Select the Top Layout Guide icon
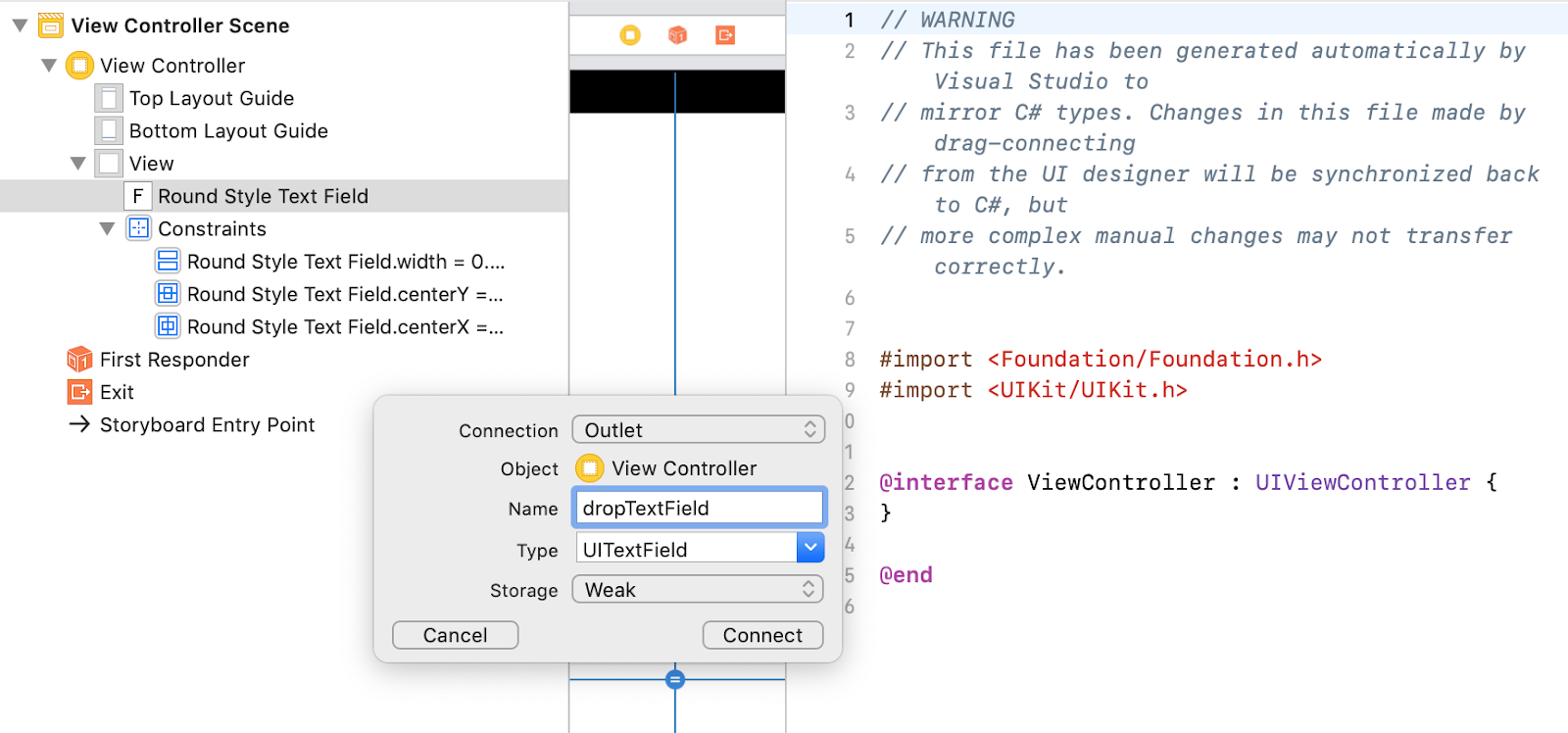Viewport: 1568px width, 733px height. click(x=108, y=97)
